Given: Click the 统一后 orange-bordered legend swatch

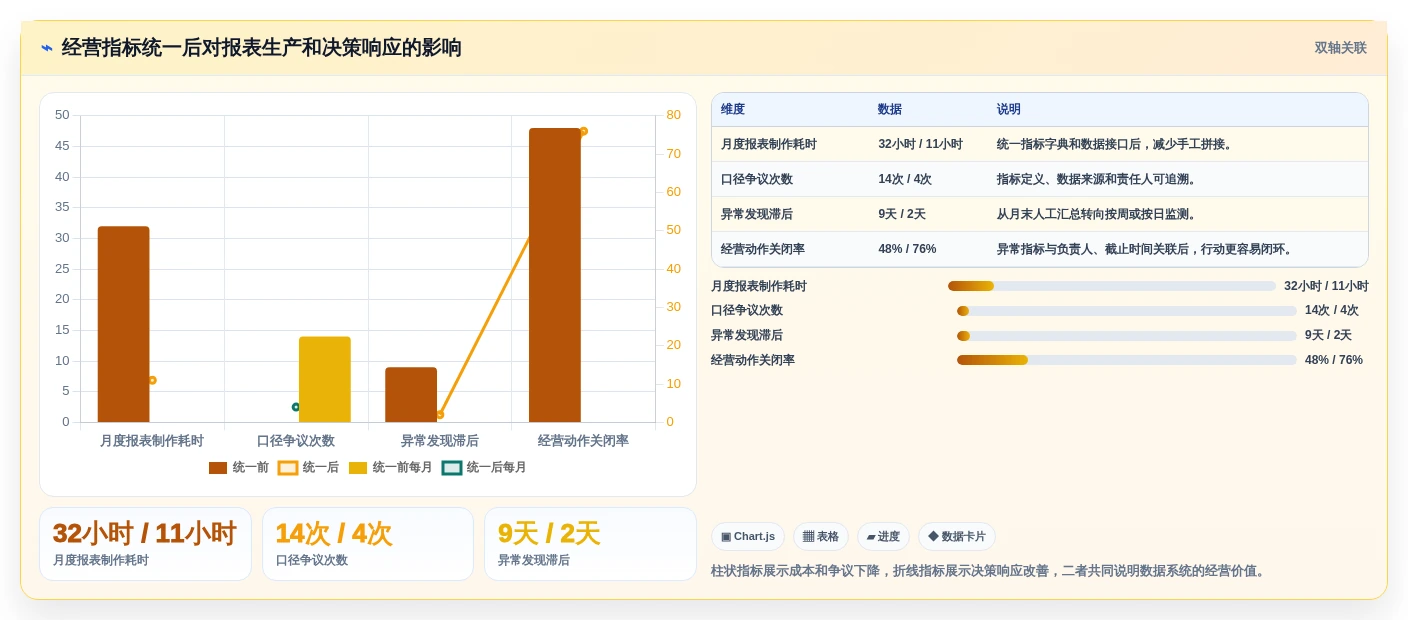Looking at the screenshot, I should [x=288, y=468].
